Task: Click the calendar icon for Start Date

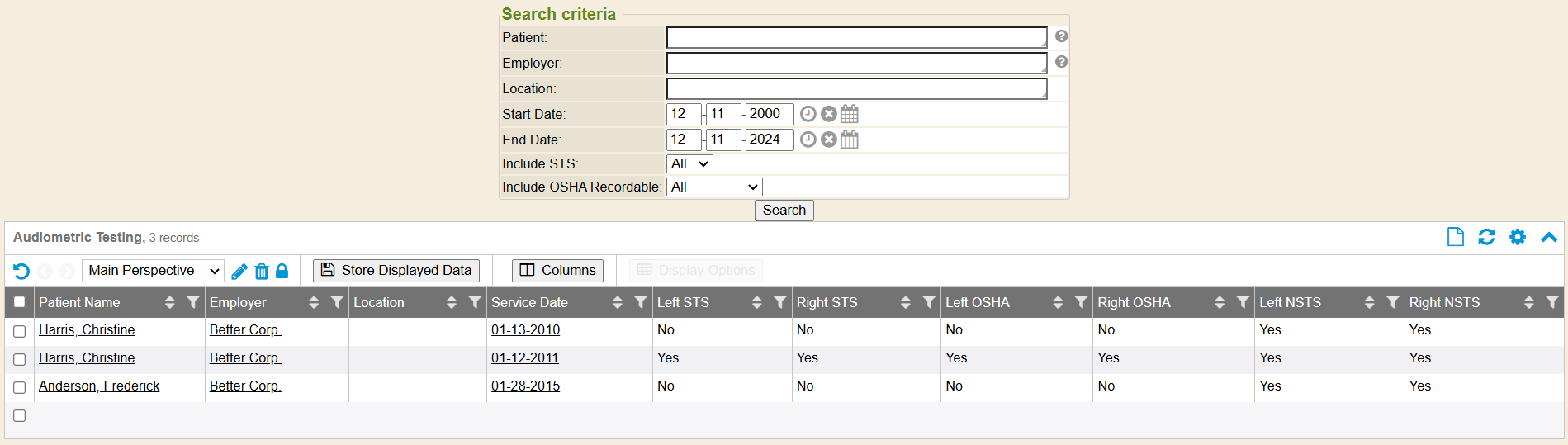Action: pos(849,114)
